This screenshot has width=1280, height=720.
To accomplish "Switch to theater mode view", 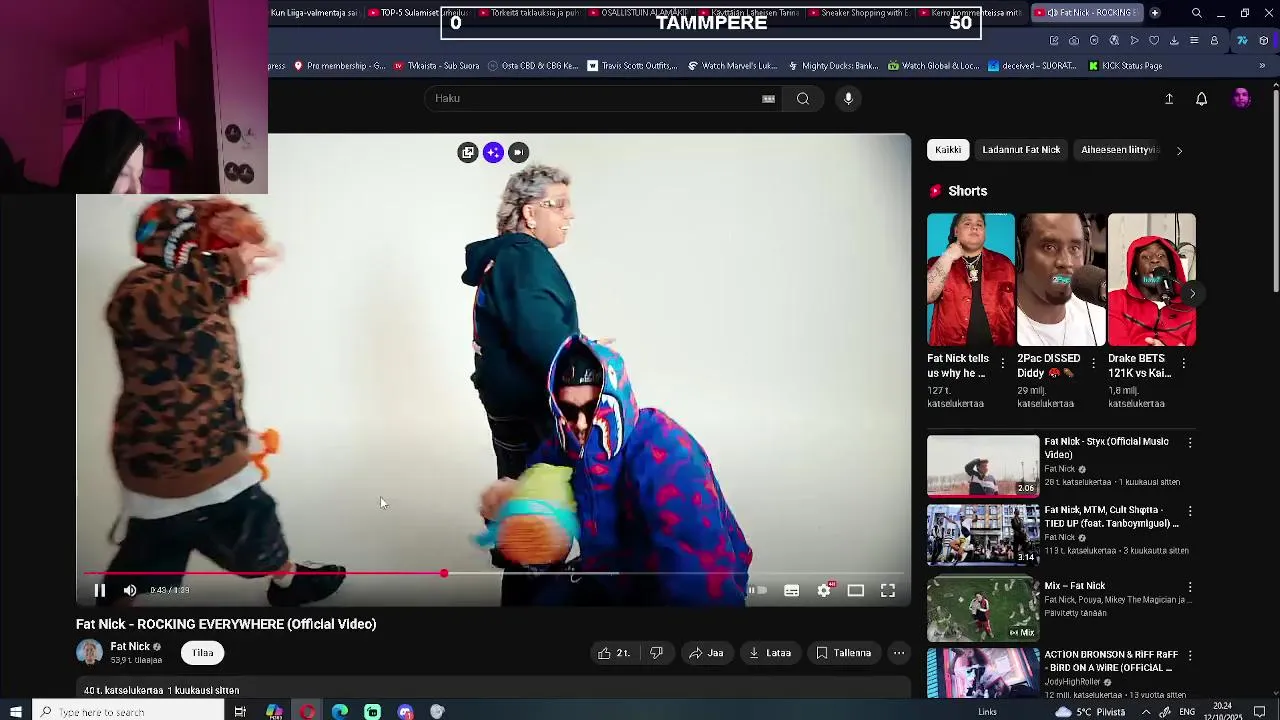I will (x=856, y=590).
